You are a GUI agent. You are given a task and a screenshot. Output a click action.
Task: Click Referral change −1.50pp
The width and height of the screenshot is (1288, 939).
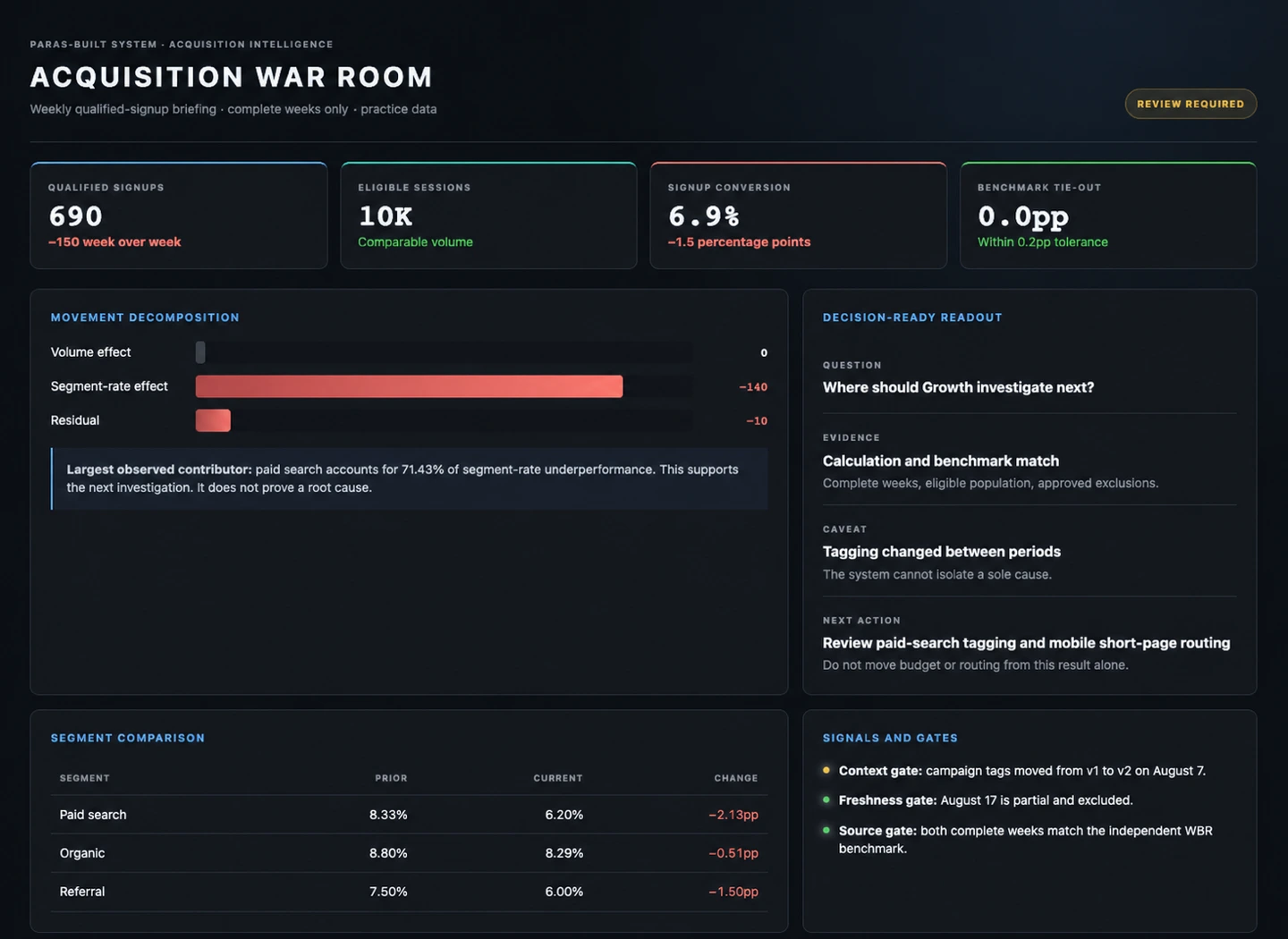pyautogui.click(x=733, y=892)
